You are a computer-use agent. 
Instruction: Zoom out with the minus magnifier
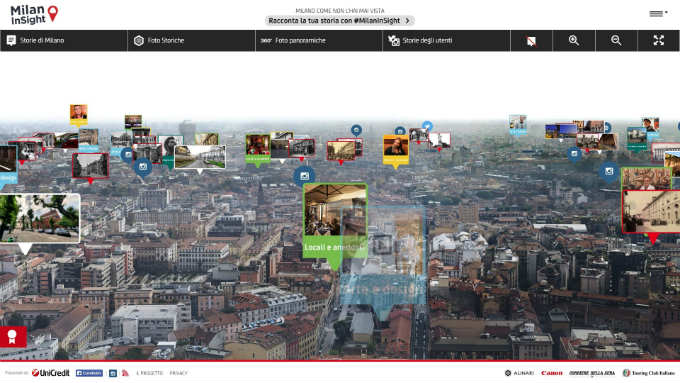tap(616, 40)
